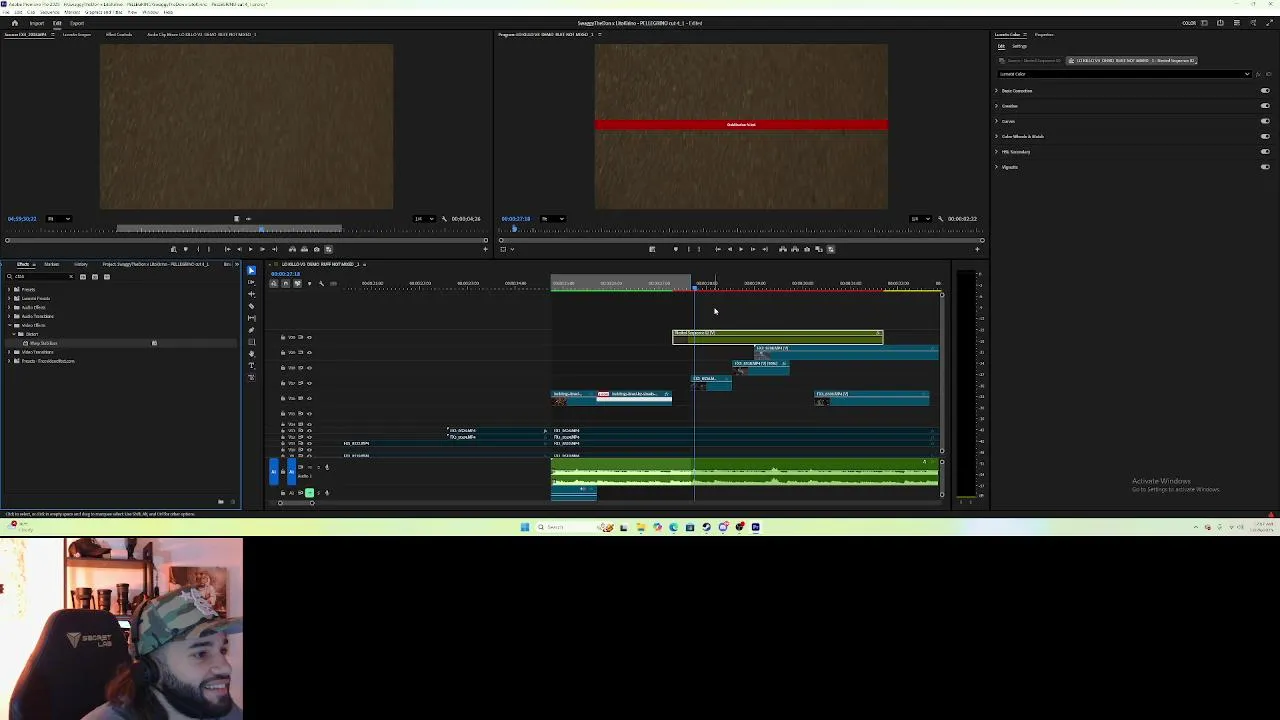Image resolution: width=1280 pixels, height=720 pixels.
Task: Click Program monitor scrubber playhead
Action: (514, 229)
